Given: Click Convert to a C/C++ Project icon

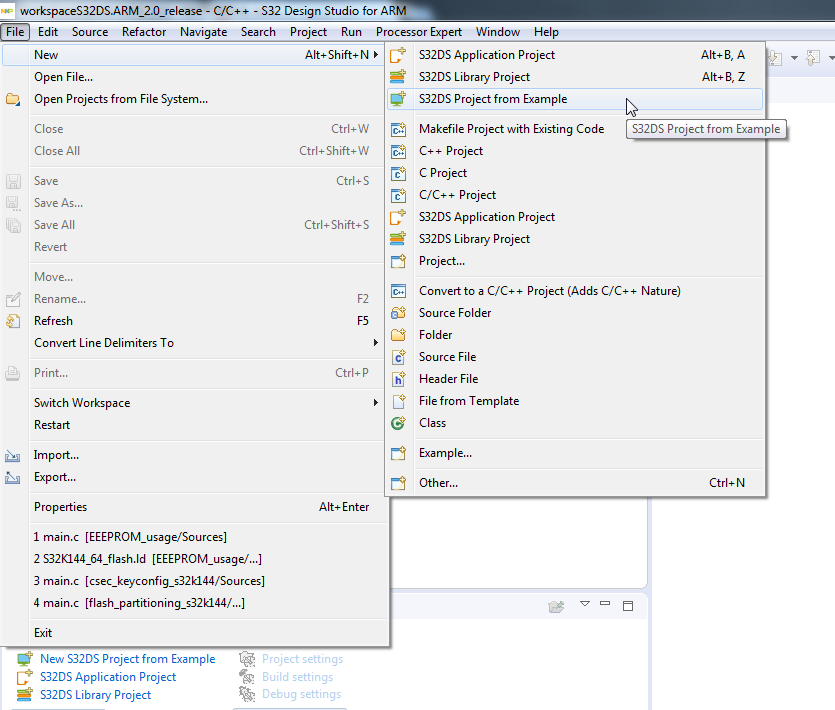Looking at the screenshot, I should pyautogui.click(x=398, y=291).
